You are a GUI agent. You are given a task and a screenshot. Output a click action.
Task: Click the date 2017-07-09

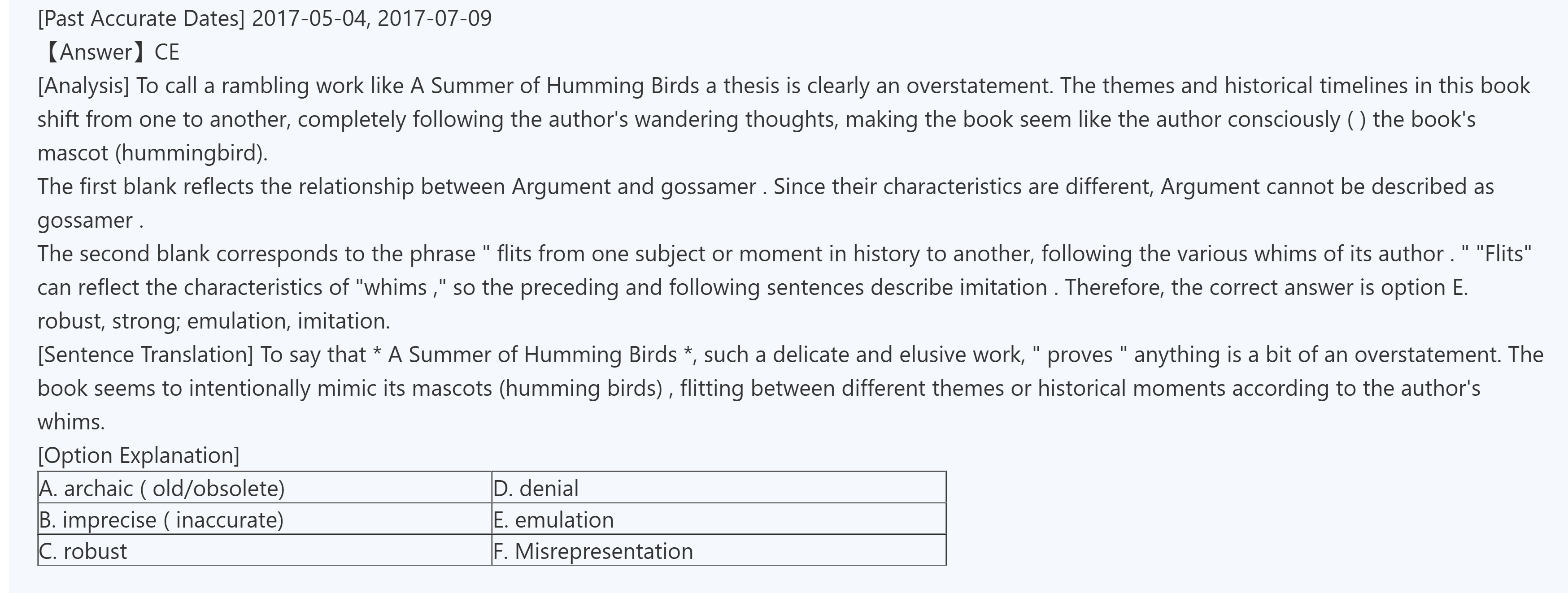point(435,19)
